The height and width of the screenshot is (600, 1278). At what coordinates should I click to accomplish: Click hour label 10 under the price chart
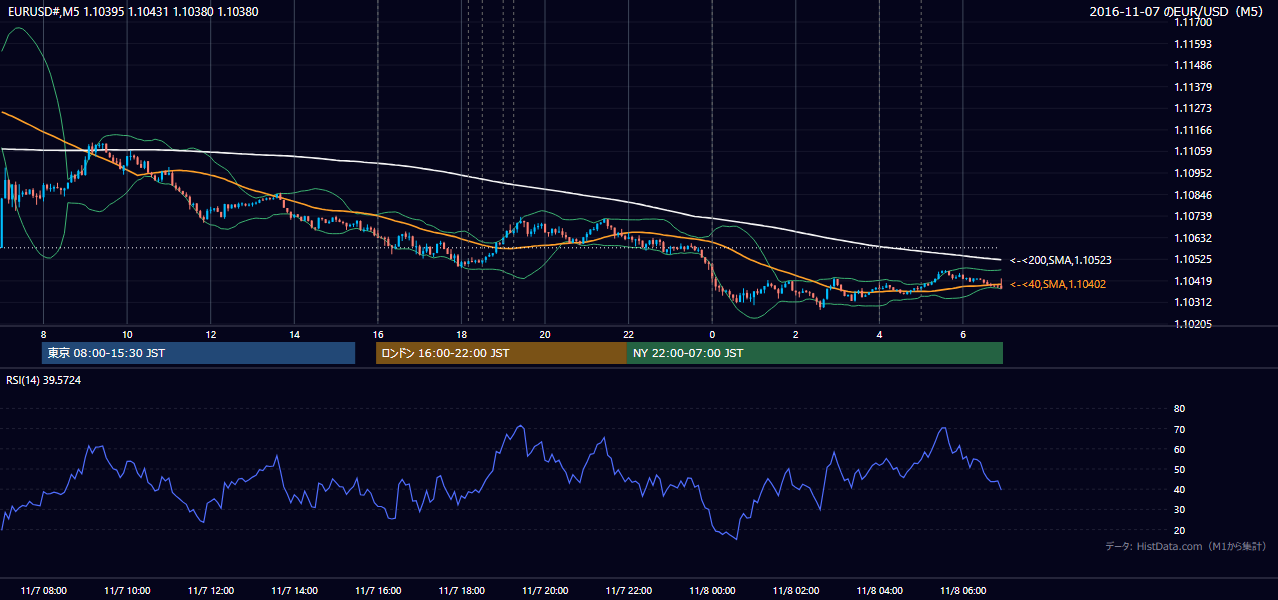tap(127, 333)
